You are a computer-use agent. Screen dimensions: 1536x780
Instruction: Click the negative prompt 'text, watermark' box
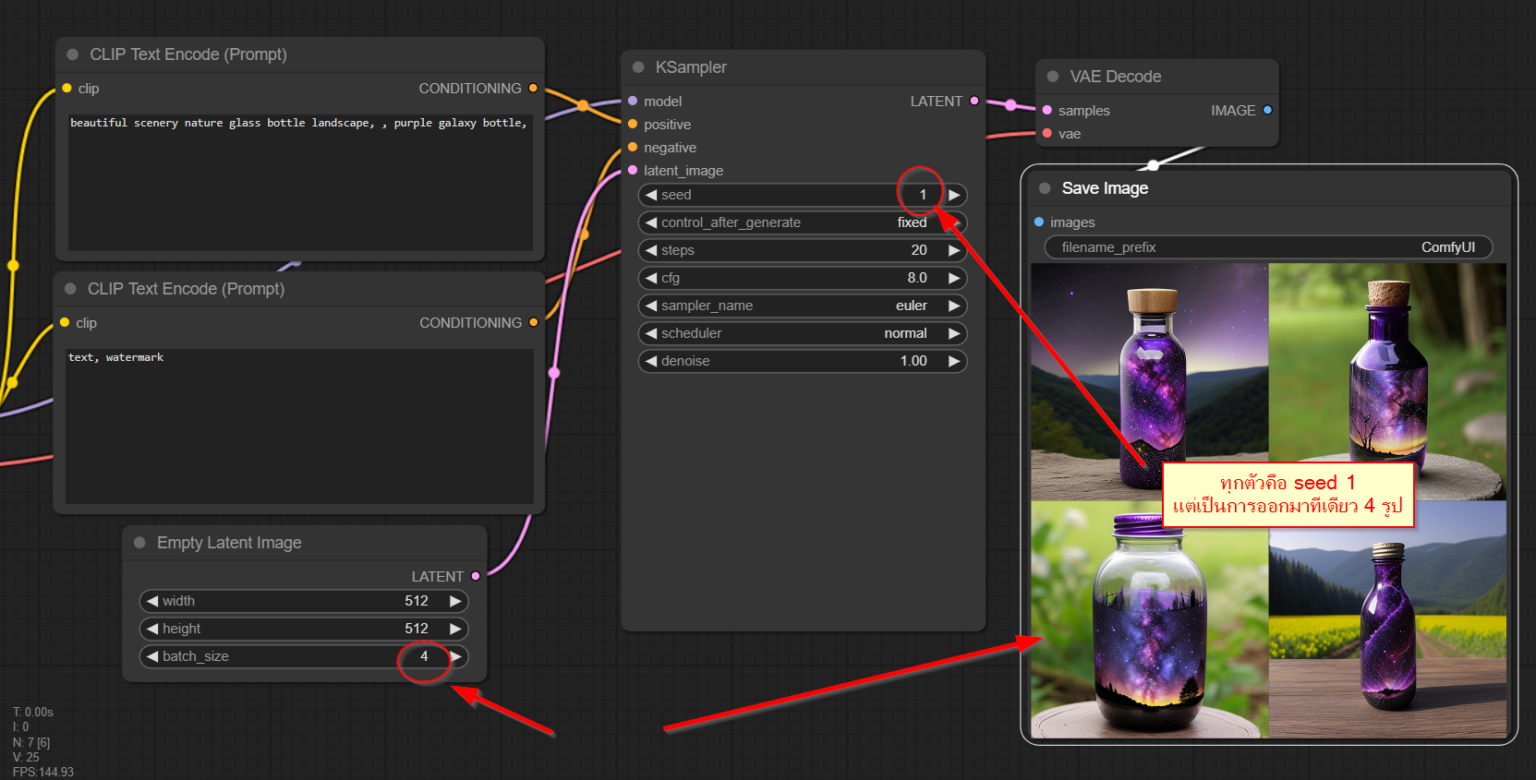pyautogui.click(x=299, y=426)
